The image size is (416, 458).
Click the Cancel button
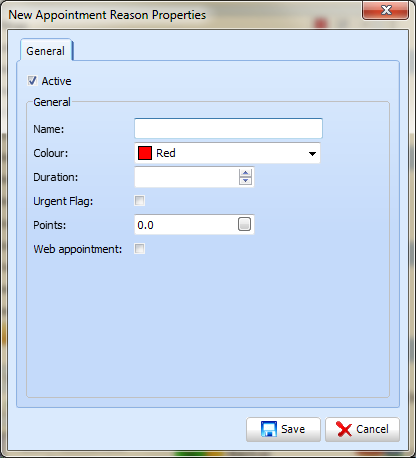[x=362, y=429]
